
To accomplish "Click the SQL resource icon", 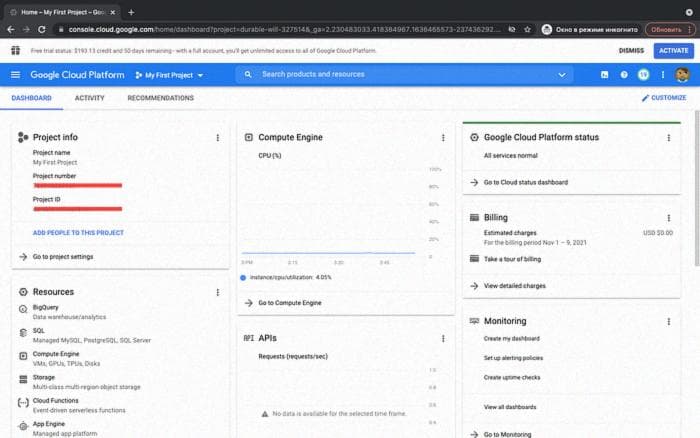I will (23, 333).
